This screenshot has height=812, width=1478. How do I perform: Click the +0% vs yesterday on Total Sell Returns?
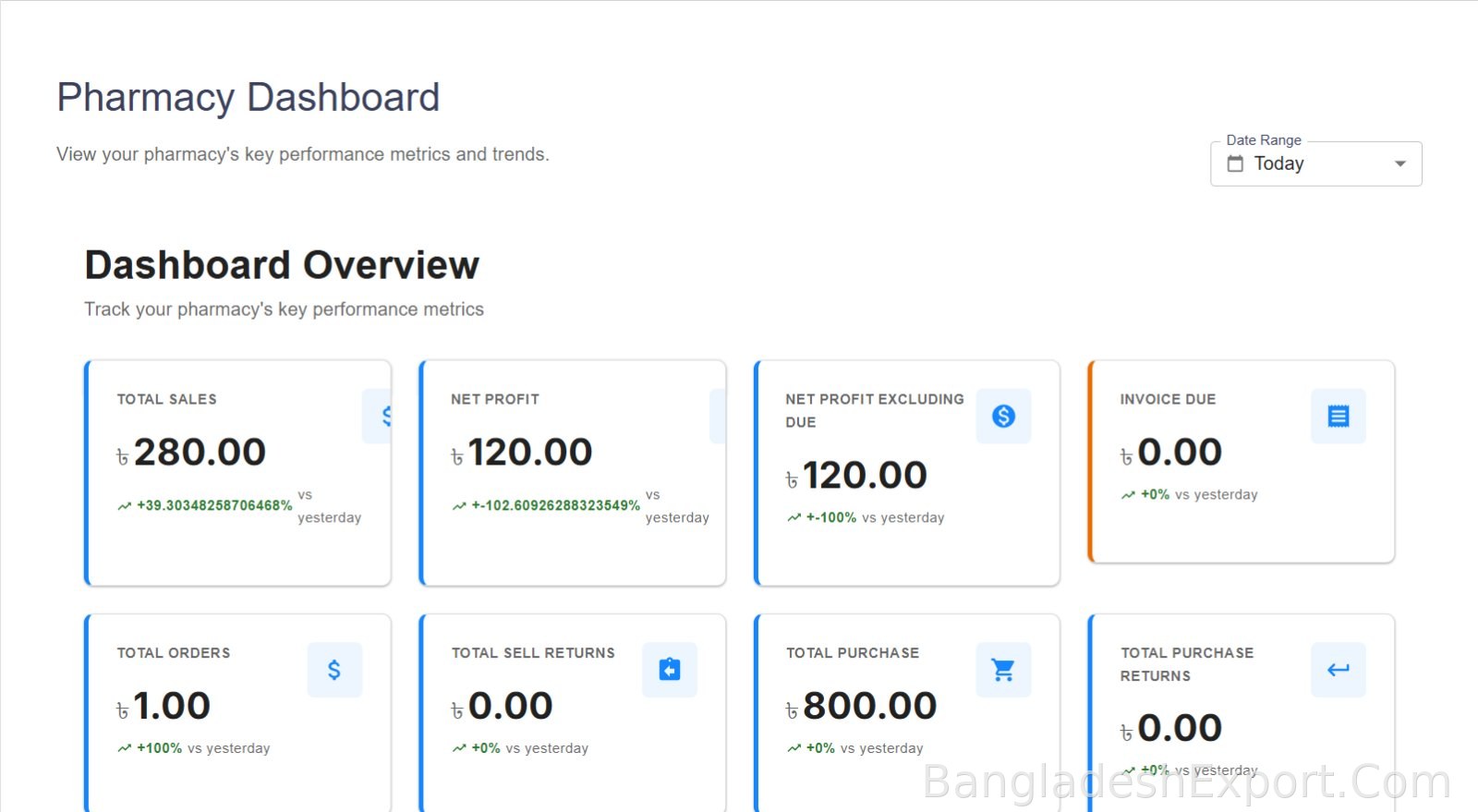[530, 748]
